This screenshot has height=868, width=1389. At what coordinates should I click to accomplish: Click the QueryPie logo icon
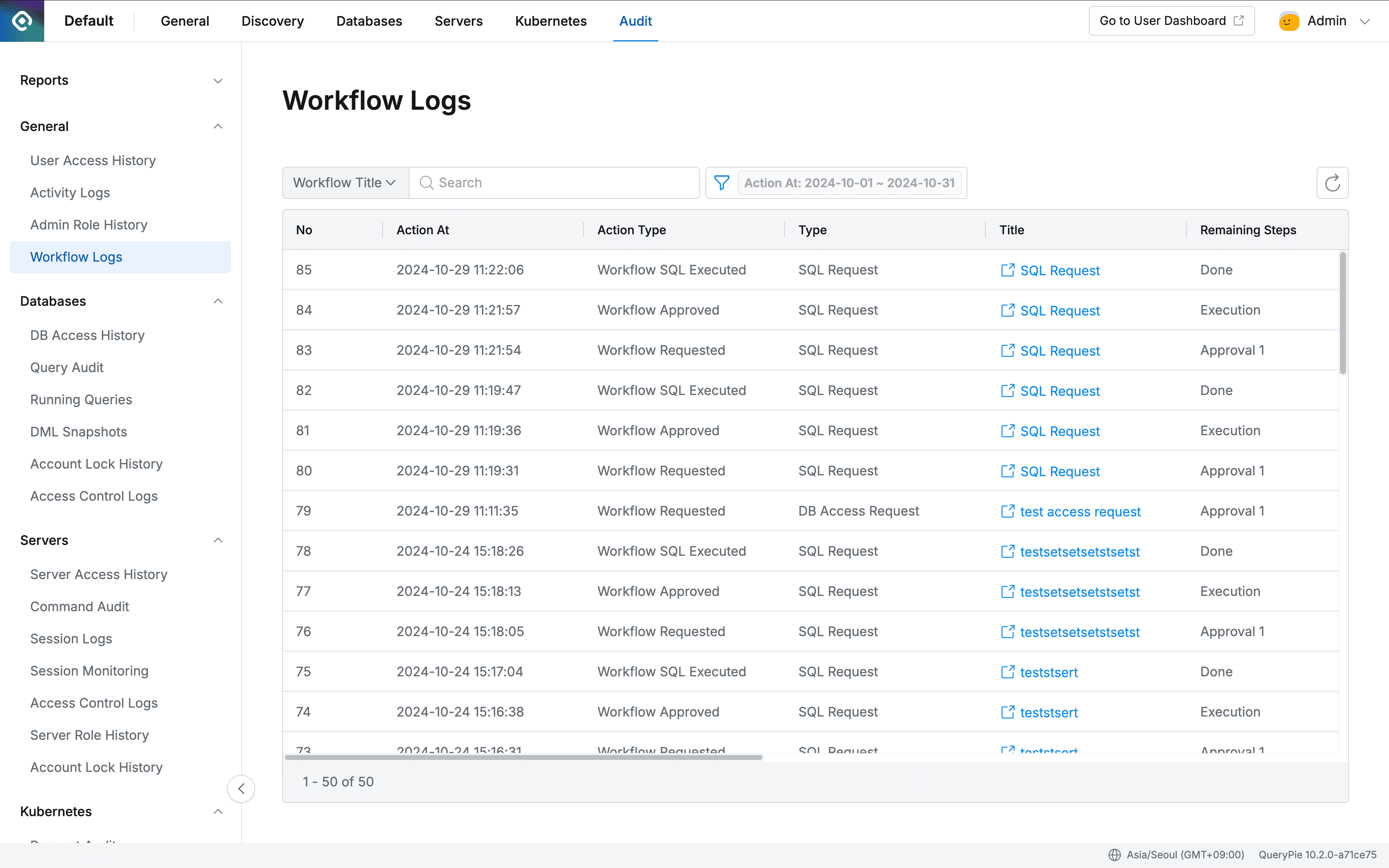21,20
